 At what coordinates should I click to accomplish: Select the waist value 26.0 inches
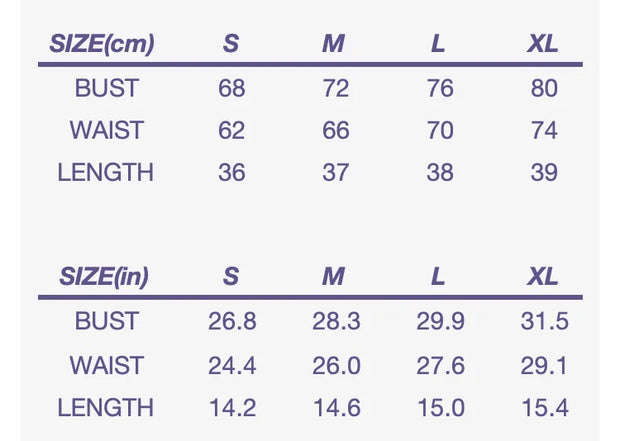[x=336, y=365]
